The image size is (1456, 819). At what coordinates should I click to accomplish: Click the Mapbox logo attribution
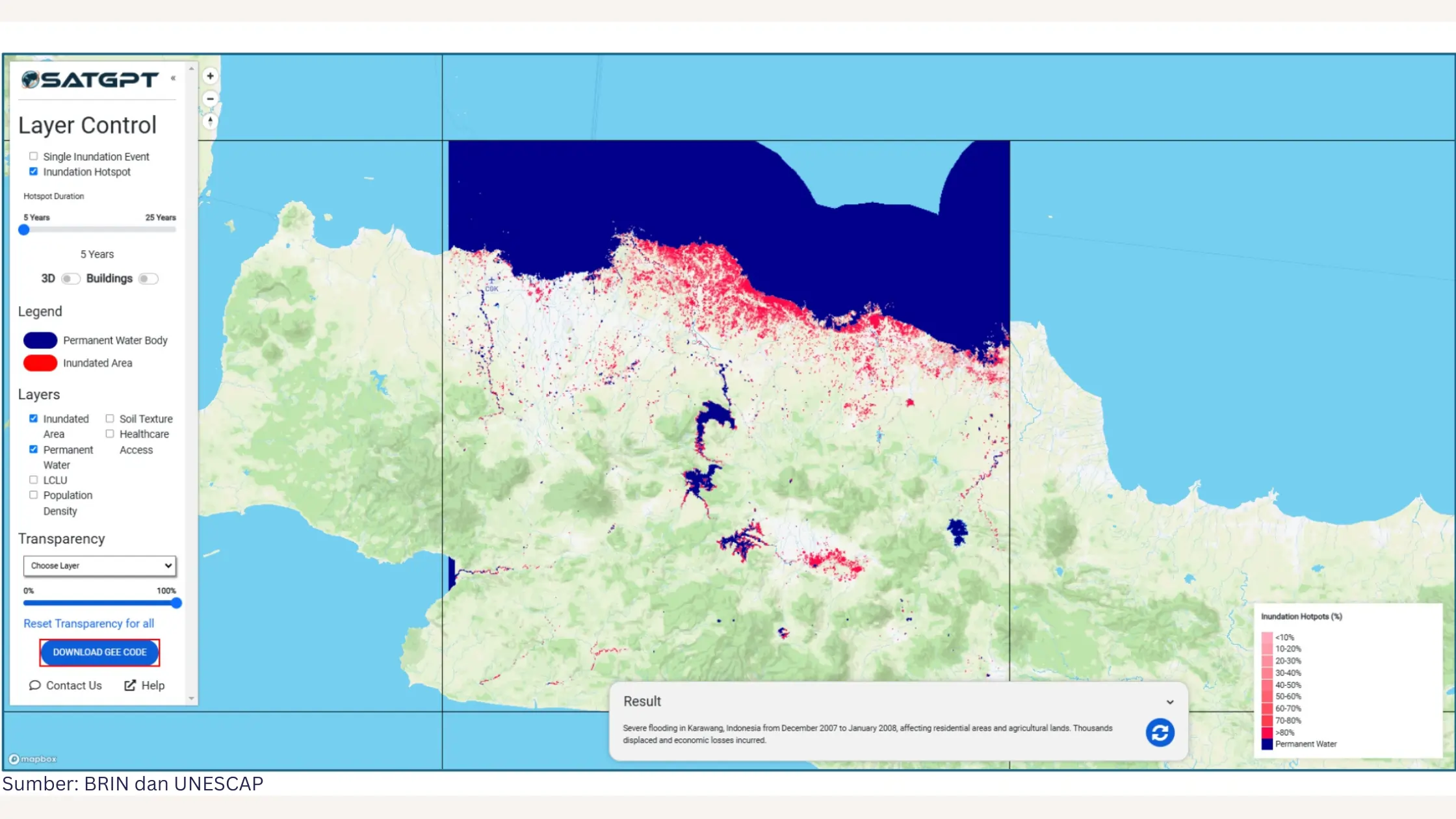click(x=32, y=759)
